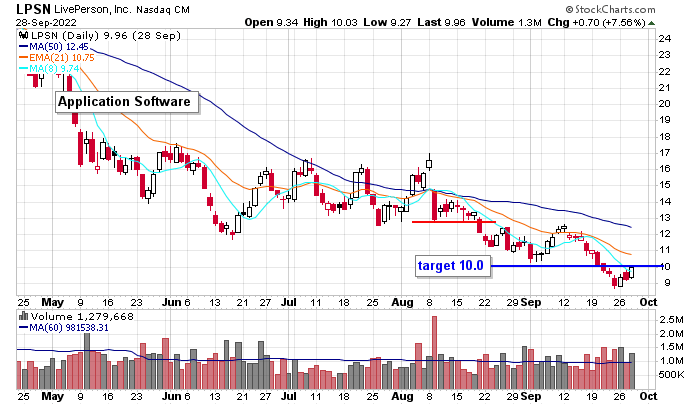The height and width of the screenshot is (405, 700).
Task: Click the blue horizontal target line
Action: pos(577,266)
